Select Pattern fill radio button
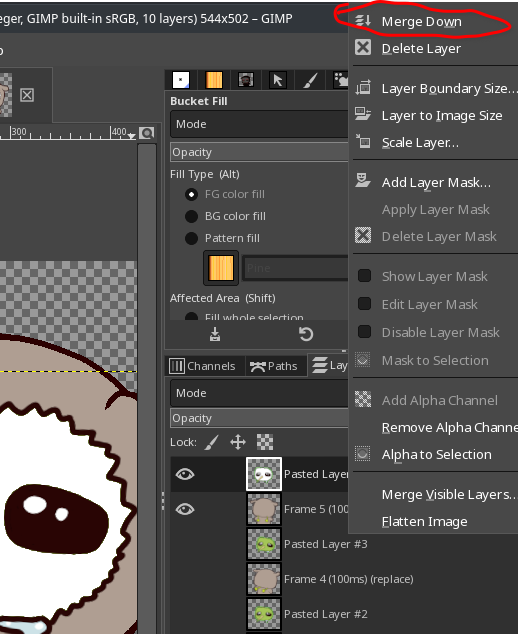 click(191, 238)
